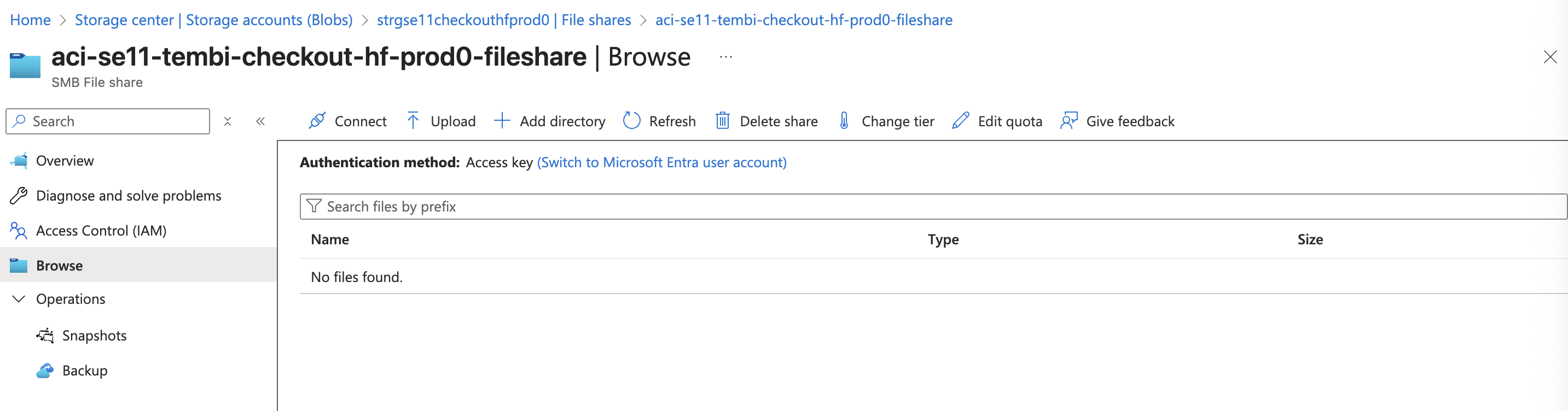The width and height of the screenshot is (1568, 411).
Task: Click the Edit quota pencil icon
Action: coord(961,121)
